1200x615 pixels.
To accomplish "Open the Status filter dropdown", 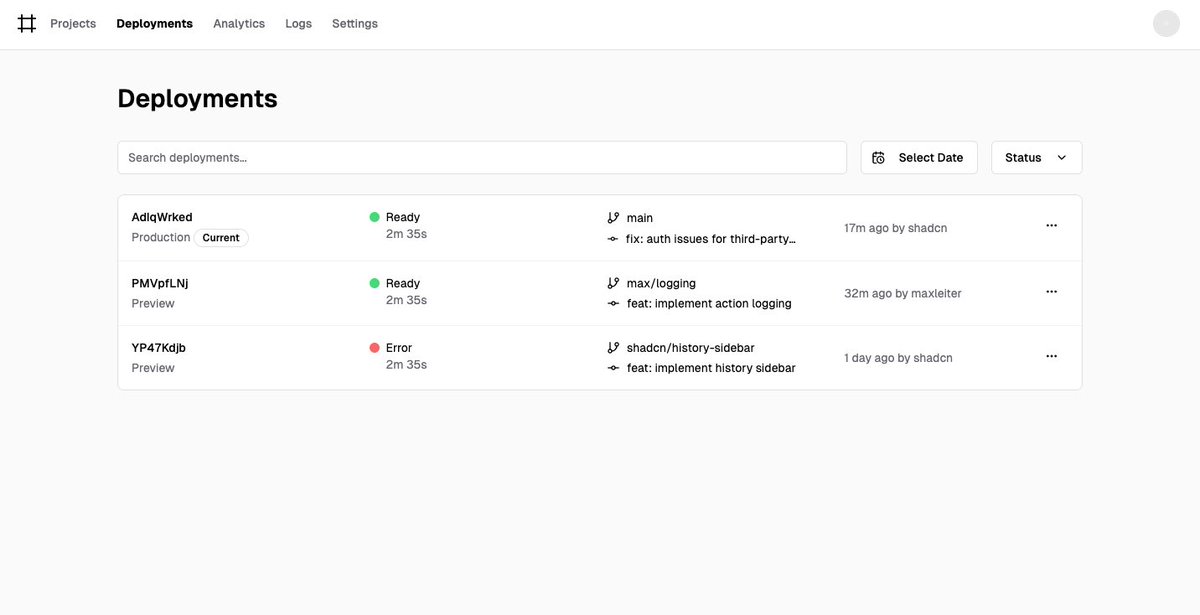I will coord(1036,157).
